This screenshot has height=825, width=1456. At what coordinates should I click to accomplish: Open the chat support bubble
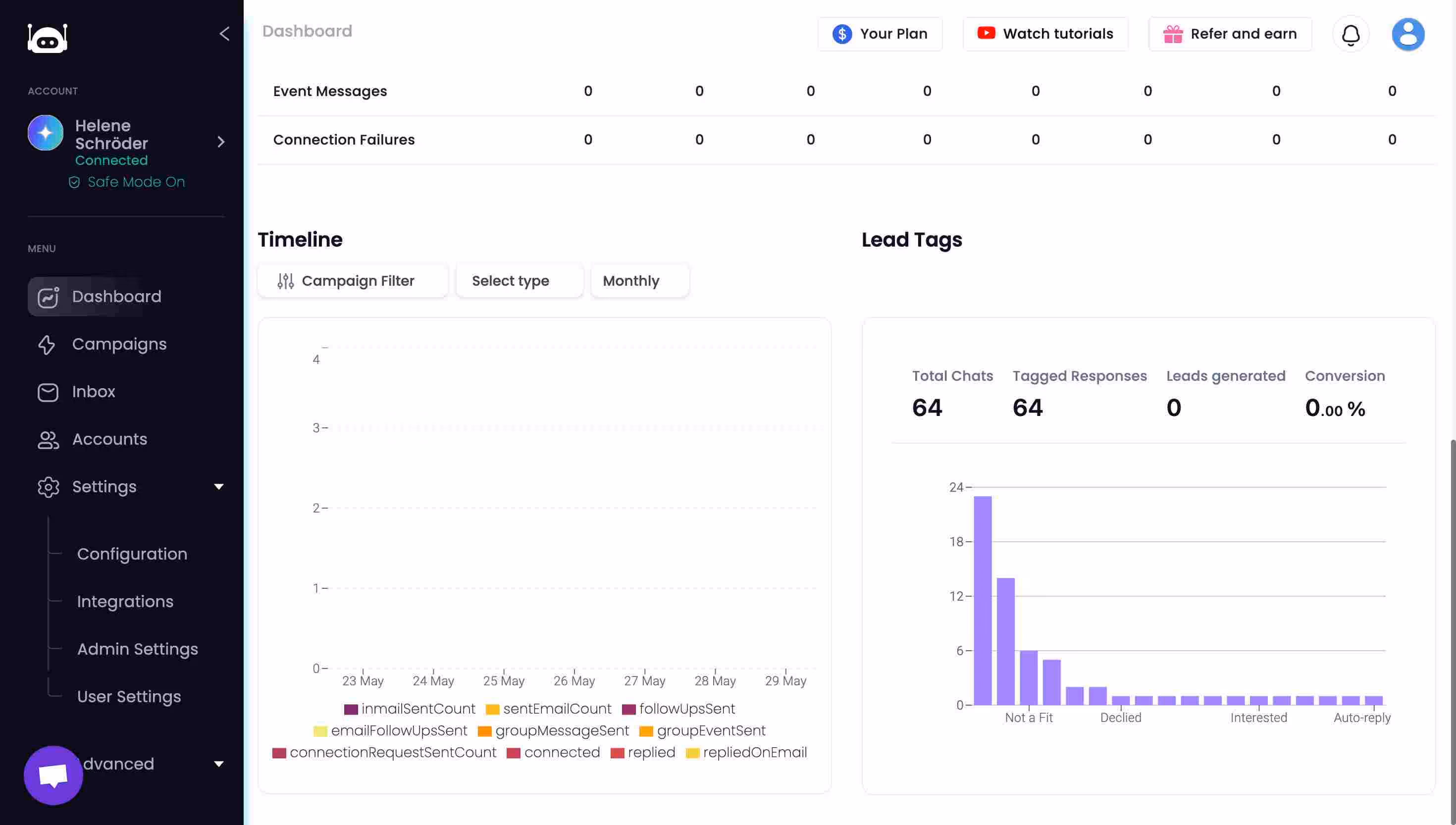[52, 775]
